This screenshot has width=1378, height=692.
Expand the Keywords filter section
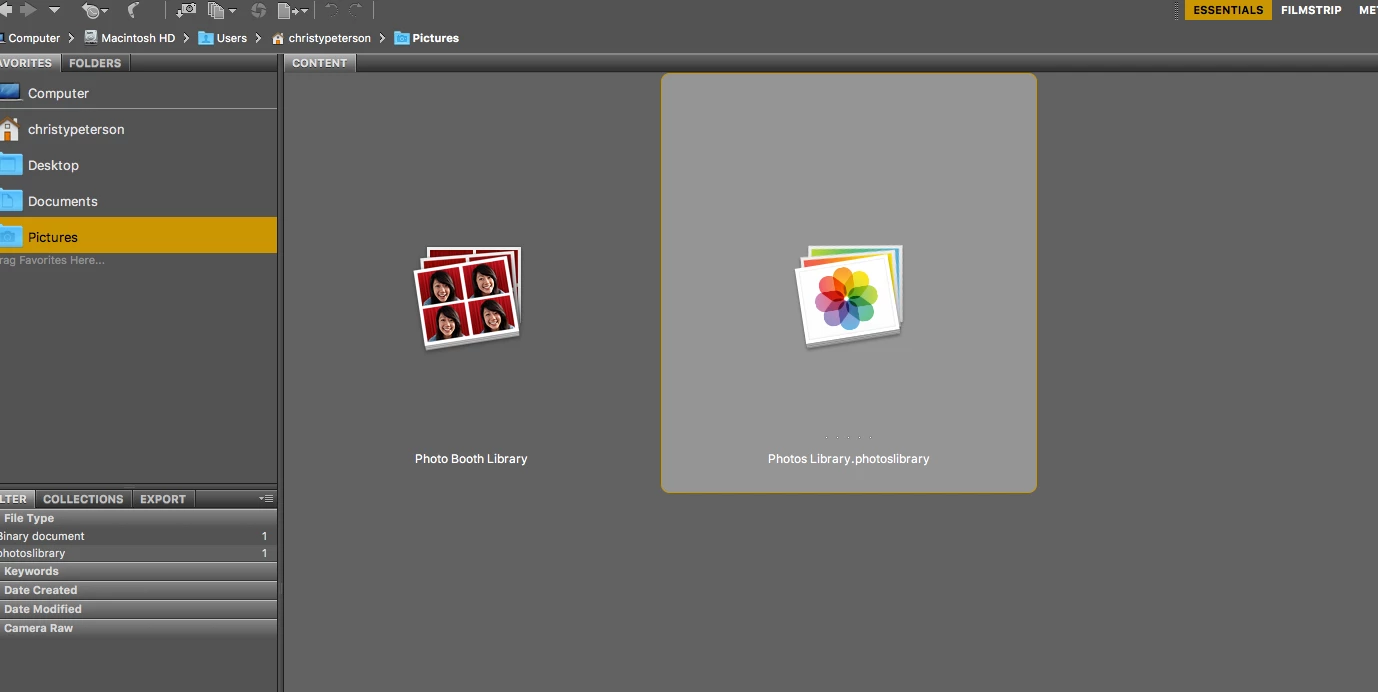(x=138, y=571)
